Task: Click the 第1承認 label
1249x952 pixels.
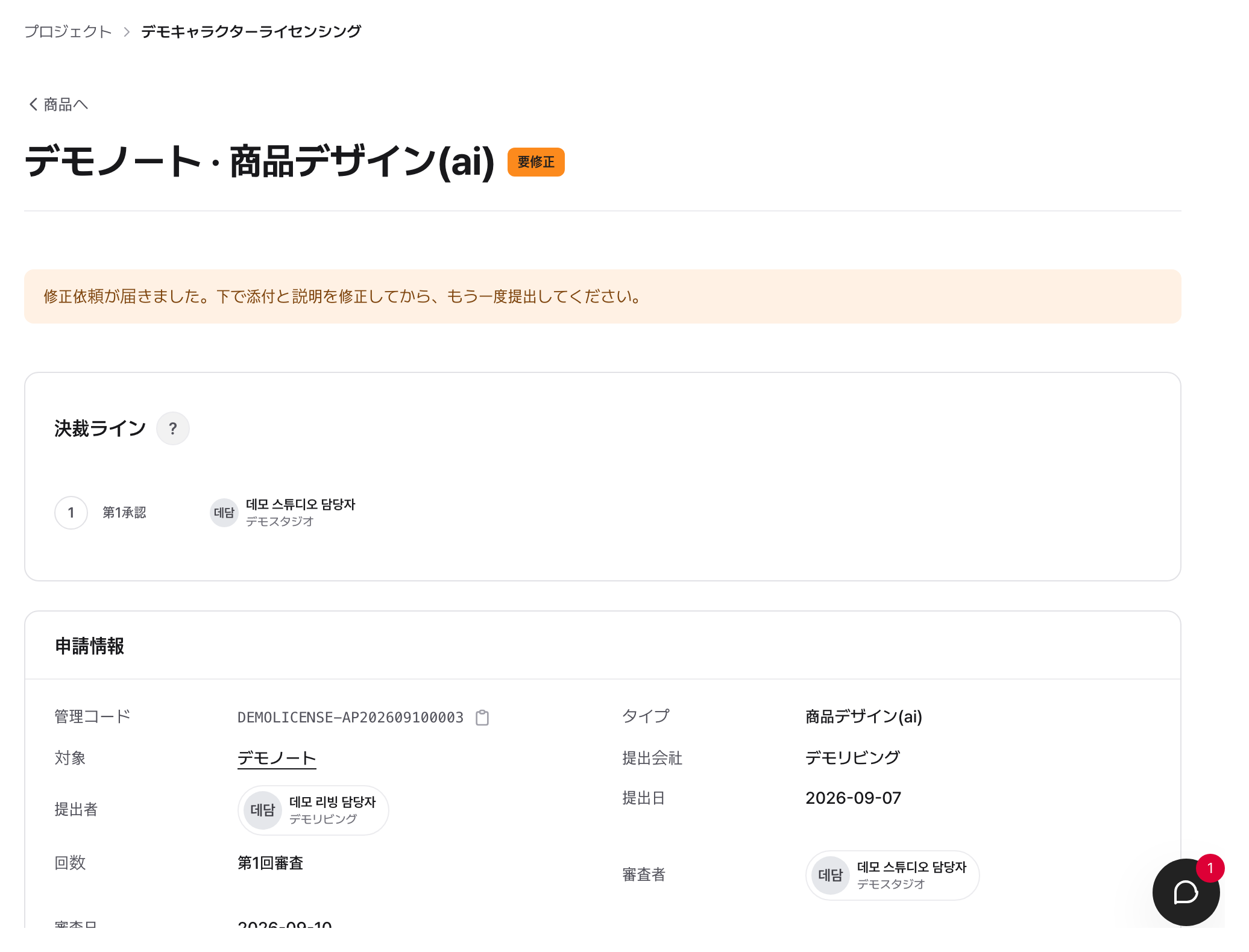Action: pyautogui.click(x=124, y=513)
